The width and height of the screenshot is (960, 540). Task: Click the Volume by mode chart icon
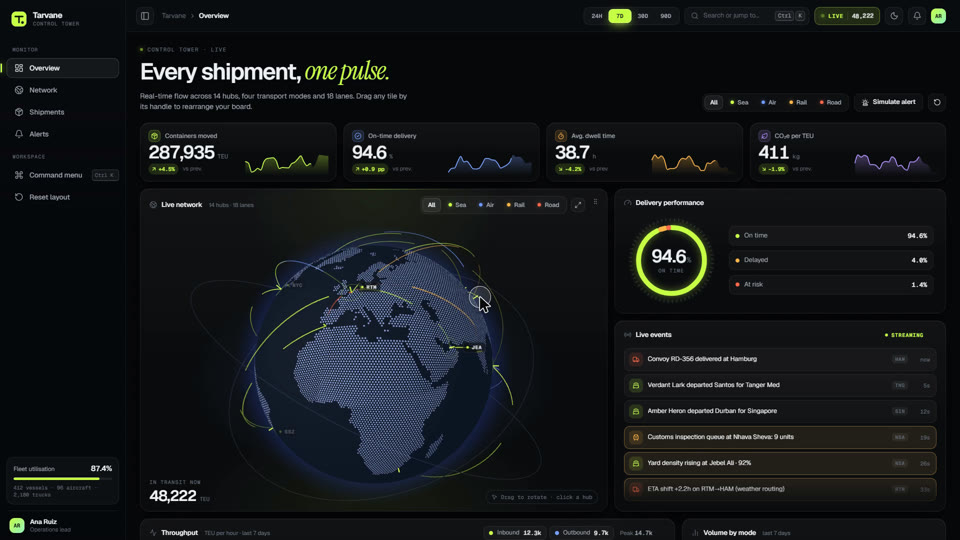click(x=695, y=533)
